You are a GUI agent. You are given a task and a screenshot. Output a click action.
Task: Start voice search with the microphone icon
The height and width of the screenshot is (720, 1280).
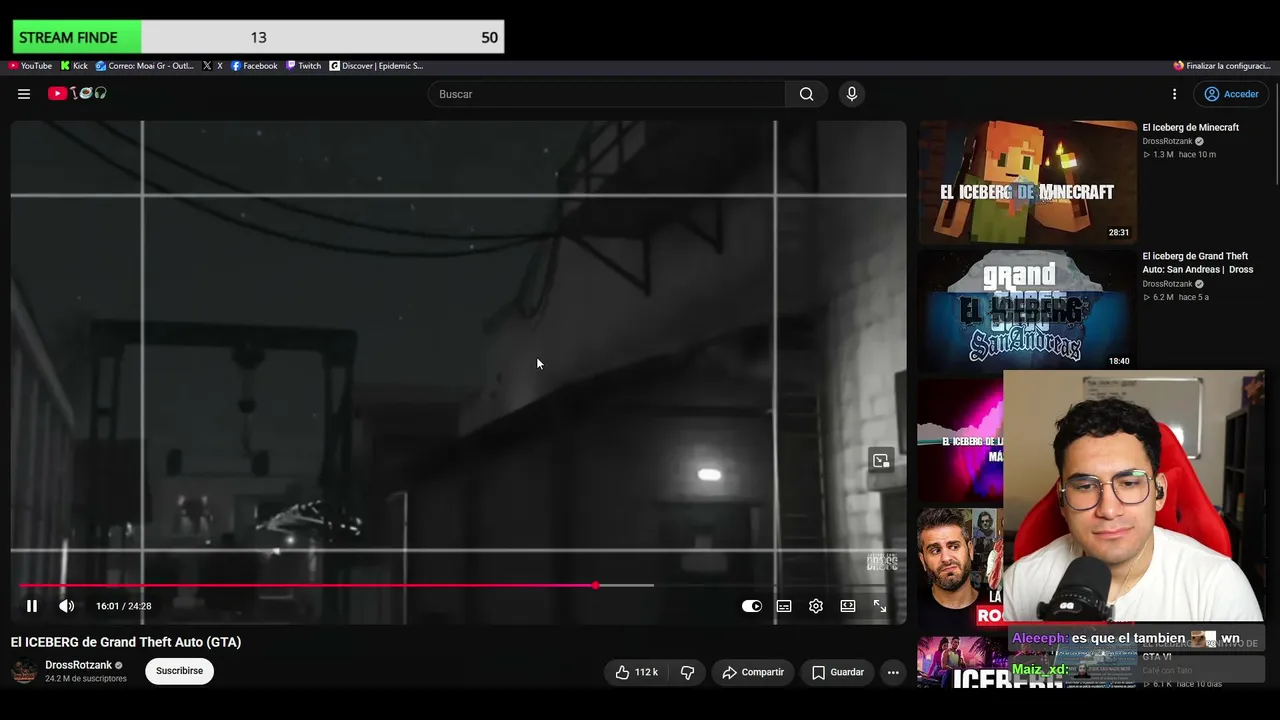click(x=852, y=94)
